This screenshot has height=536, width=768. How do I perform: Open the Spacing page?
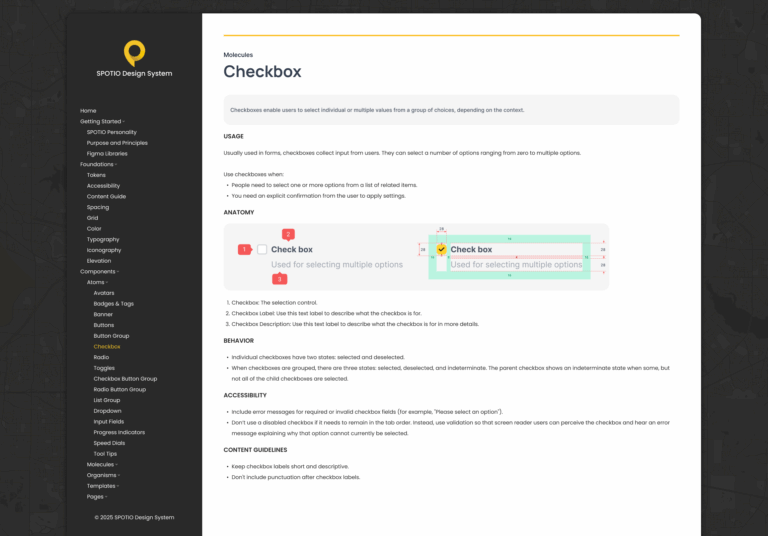pyautogui.click(x=98, y=207)
